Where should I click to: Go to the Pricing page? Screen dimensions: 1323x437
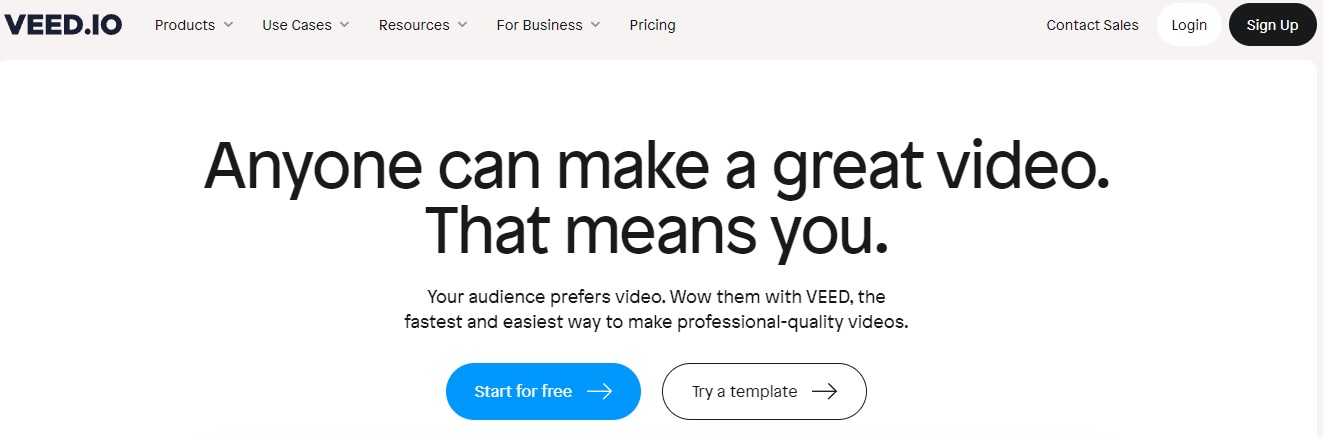[x=652, y=25]
